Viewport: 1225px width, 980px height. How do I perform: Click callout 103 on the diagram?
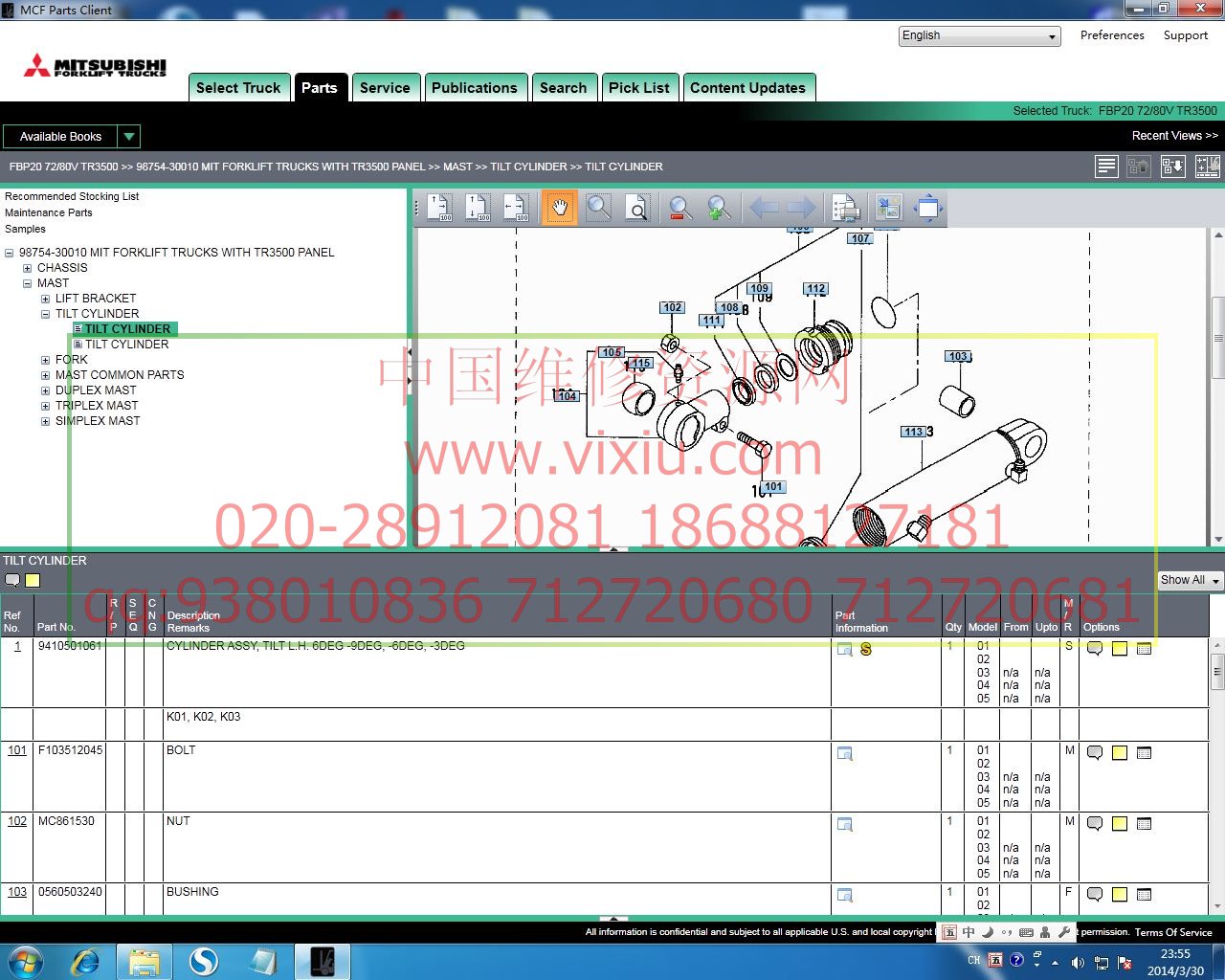[958, 356]
